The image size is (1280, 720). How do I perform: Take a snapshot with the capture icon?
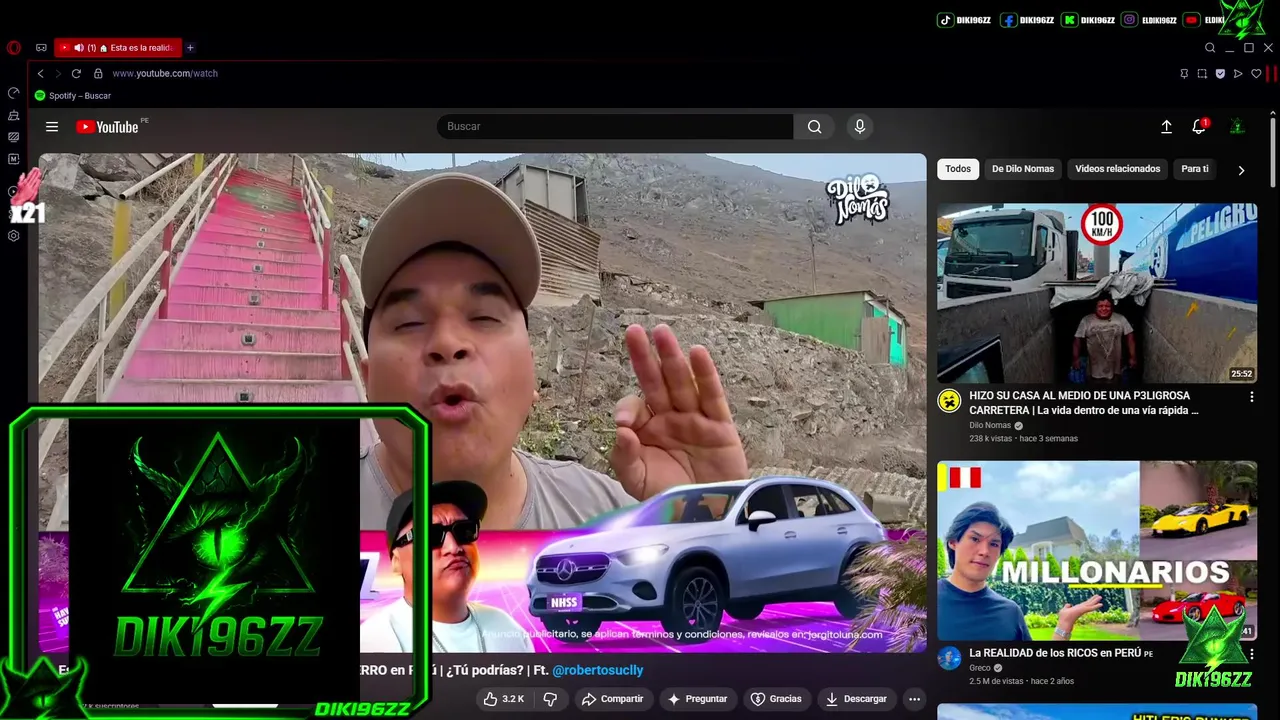click(1202, 73)
